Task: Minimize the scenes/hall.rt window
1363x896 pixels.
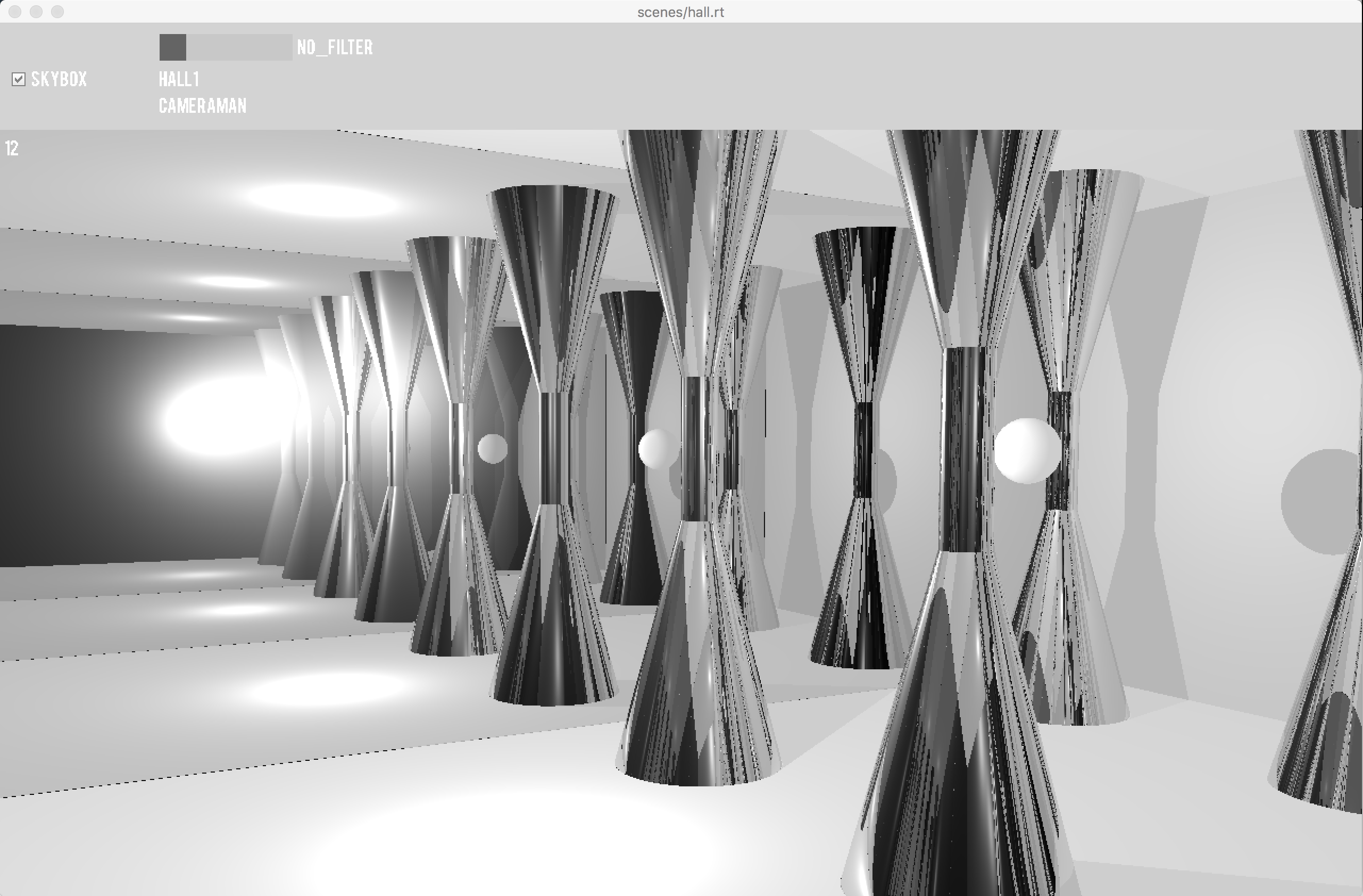Action: click(x=36, y=12)
